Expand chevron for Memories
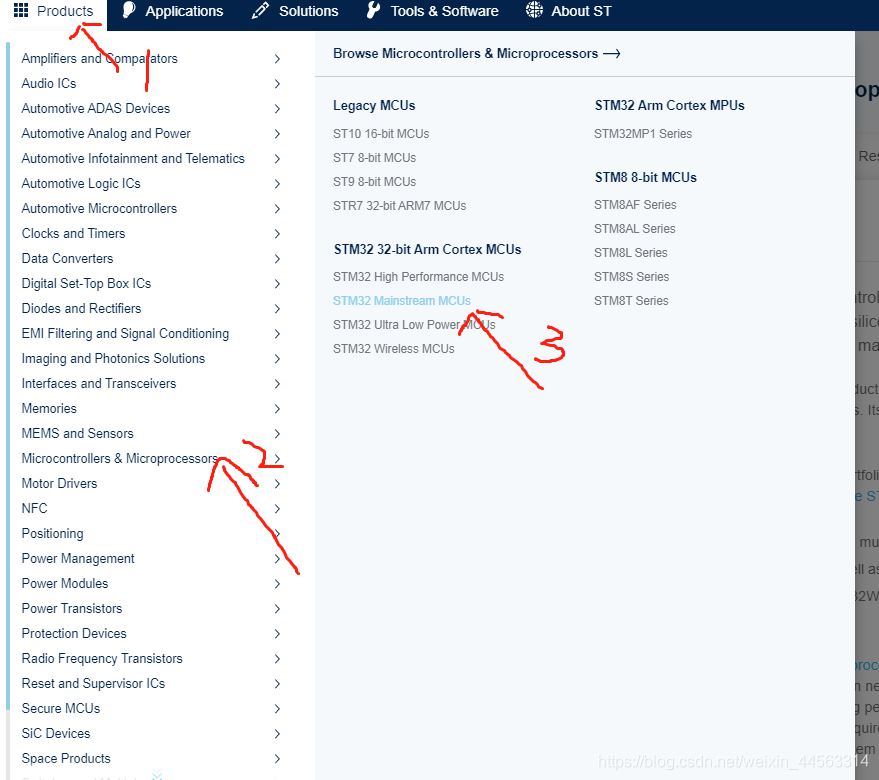 277,409
